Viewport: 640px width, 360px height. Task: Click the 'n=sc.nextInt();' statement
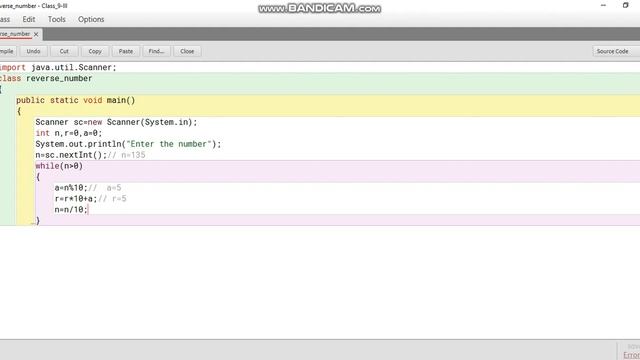[x=71, y=155]
